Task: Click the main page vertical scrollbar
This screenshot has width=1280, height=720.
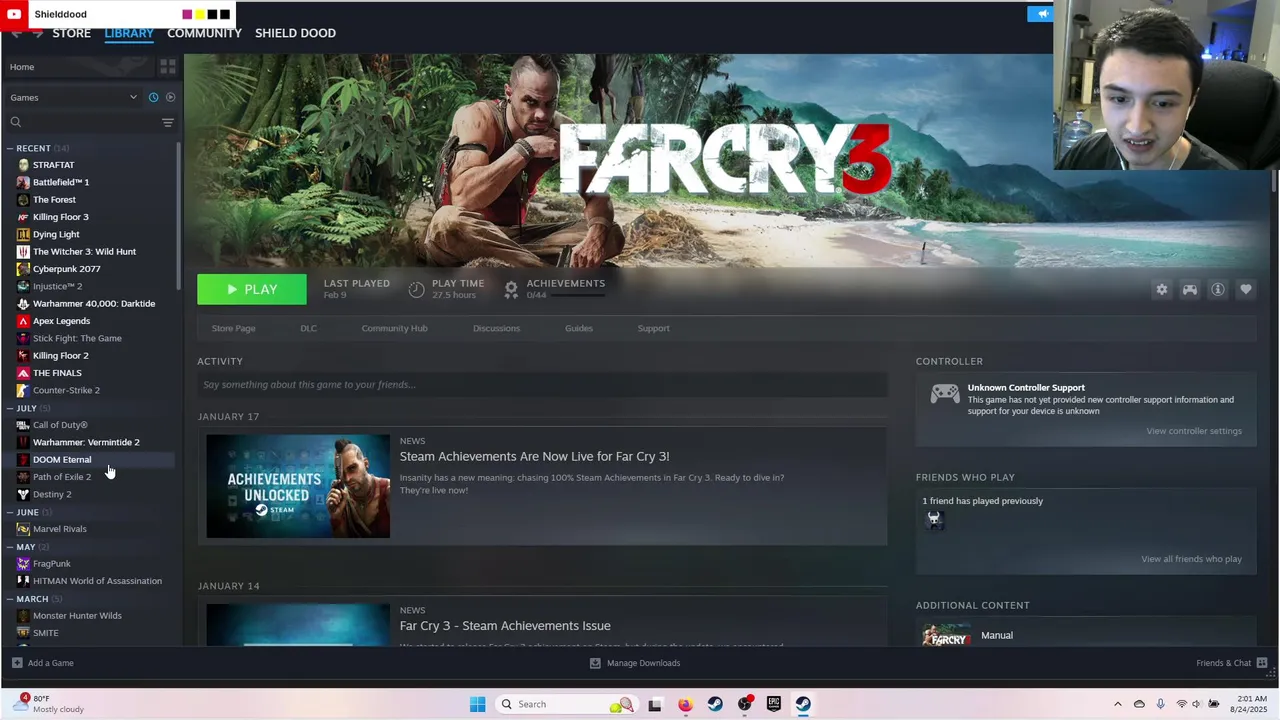Action: (x=1274, y=182)
